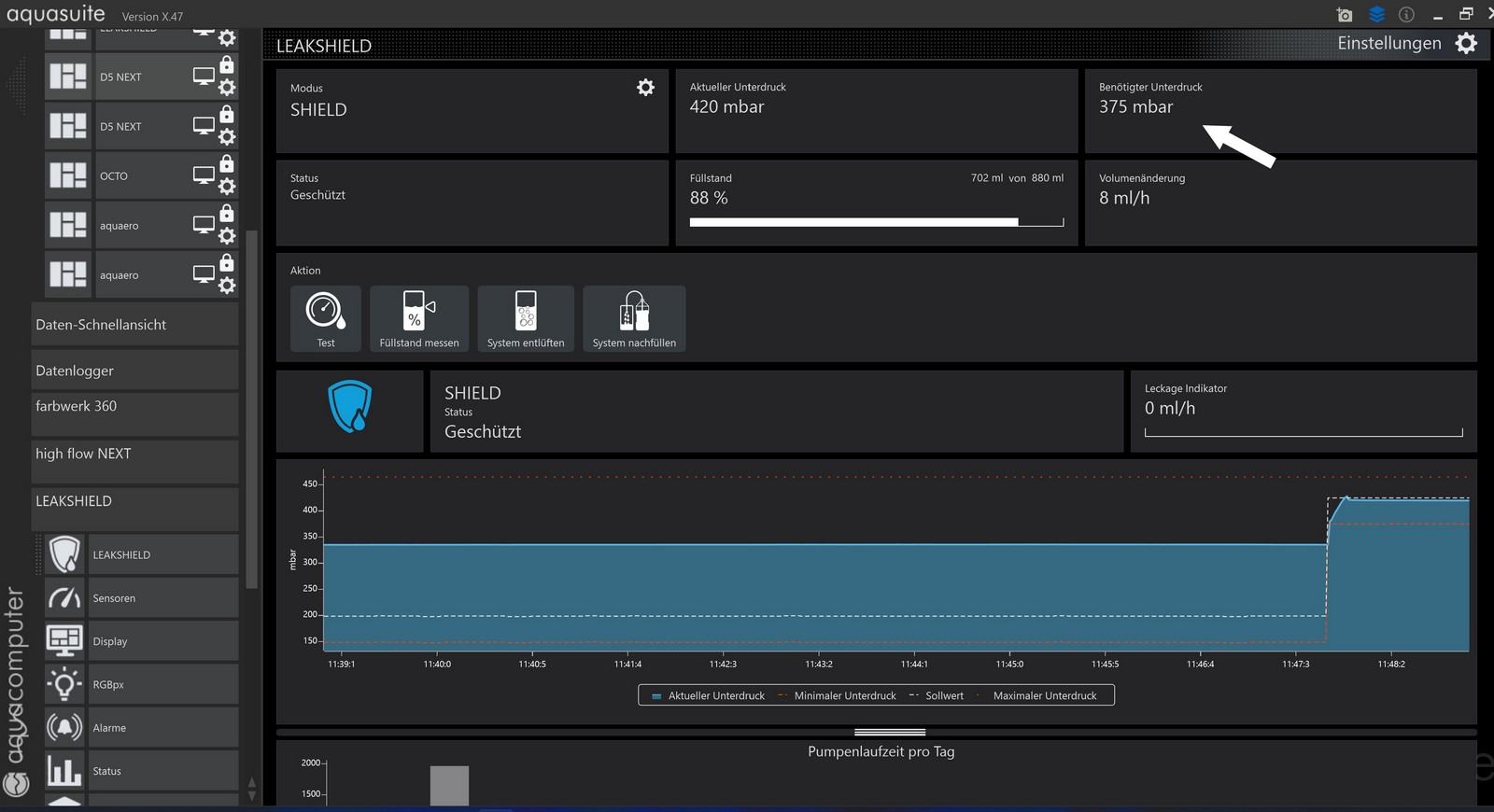The height and width of the screenshot is (812, 1494).
Task: Open the info circle icon in title bar
Action: tap(1406, 14)
